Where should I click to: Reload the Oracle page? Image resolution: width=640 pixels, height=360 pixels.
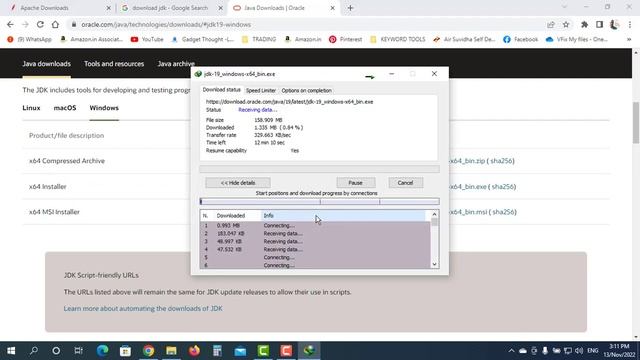[x=40, y=24]
